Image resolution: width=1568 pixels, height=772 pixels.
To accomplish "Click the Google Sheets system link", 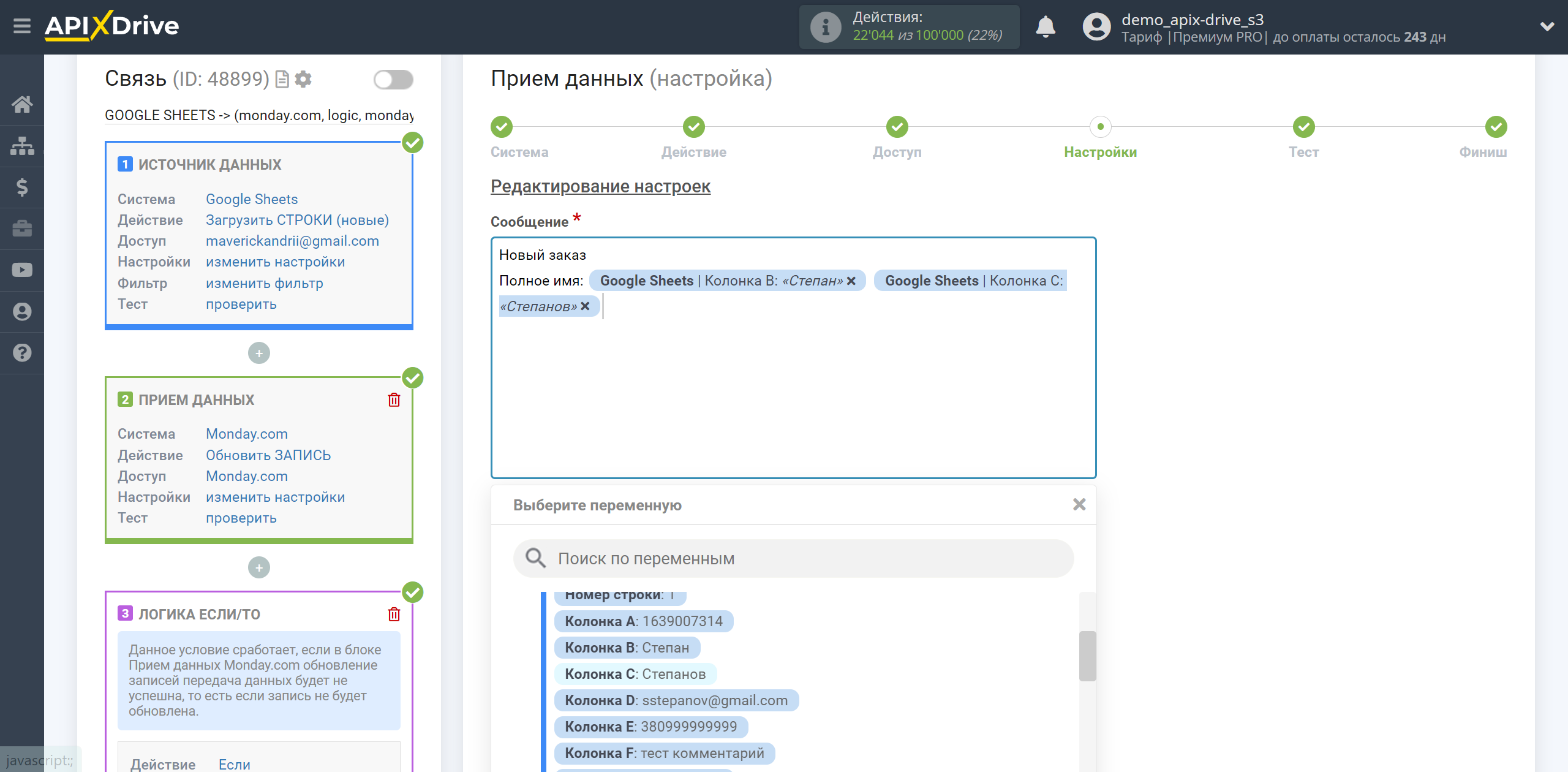I will tap(252, 199).
